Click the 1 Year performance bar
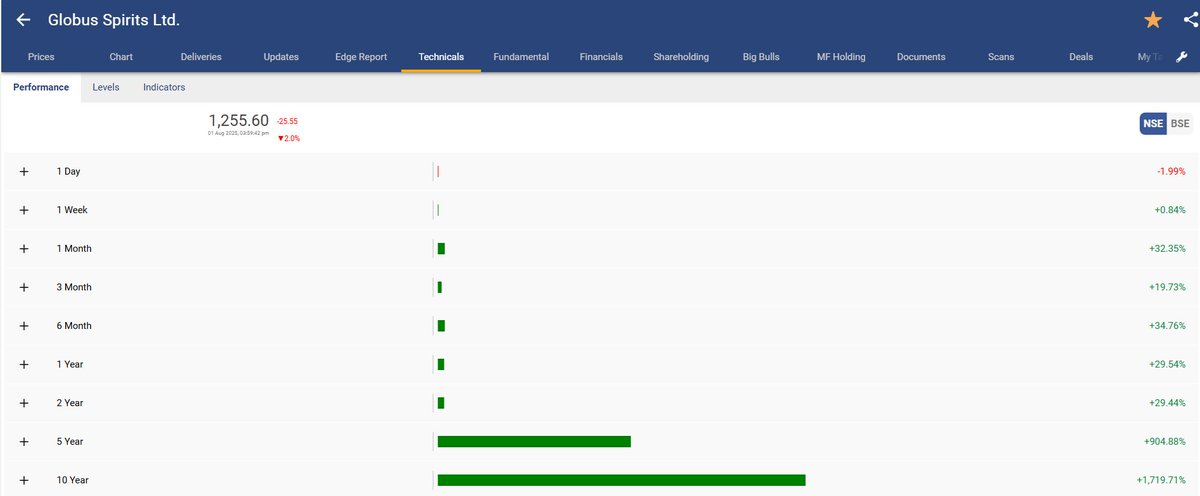 tap(441, 364)
